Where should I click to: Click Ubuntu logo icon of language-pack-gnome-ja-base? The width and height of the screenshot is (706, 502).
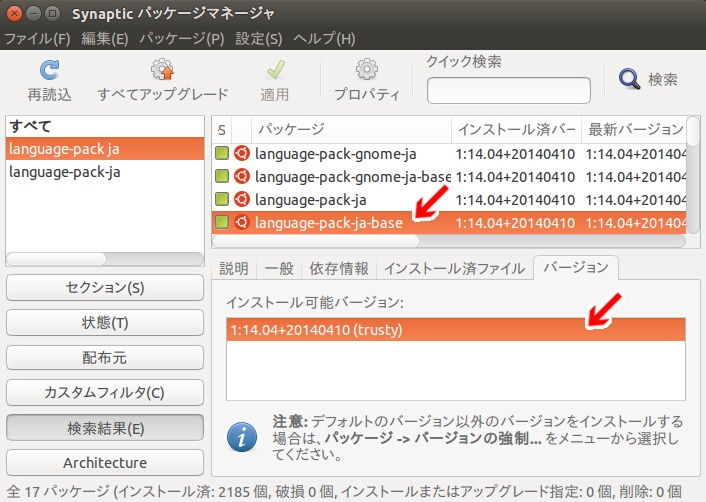coord(242,176)
